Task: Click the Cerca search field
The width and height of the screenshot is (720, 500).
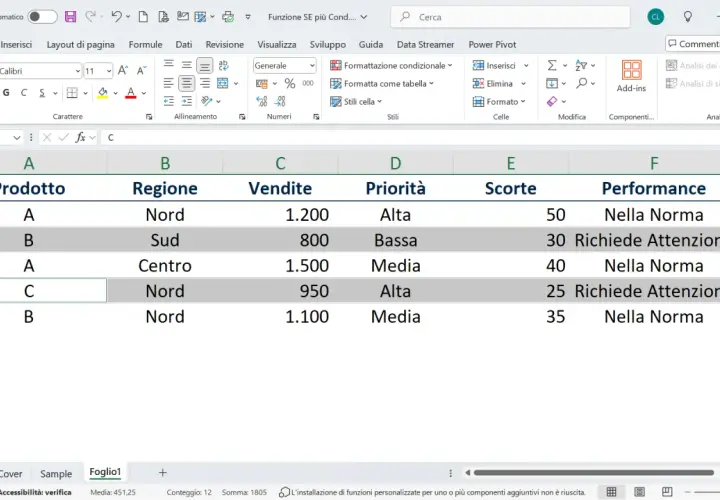Action: point(510,17)
